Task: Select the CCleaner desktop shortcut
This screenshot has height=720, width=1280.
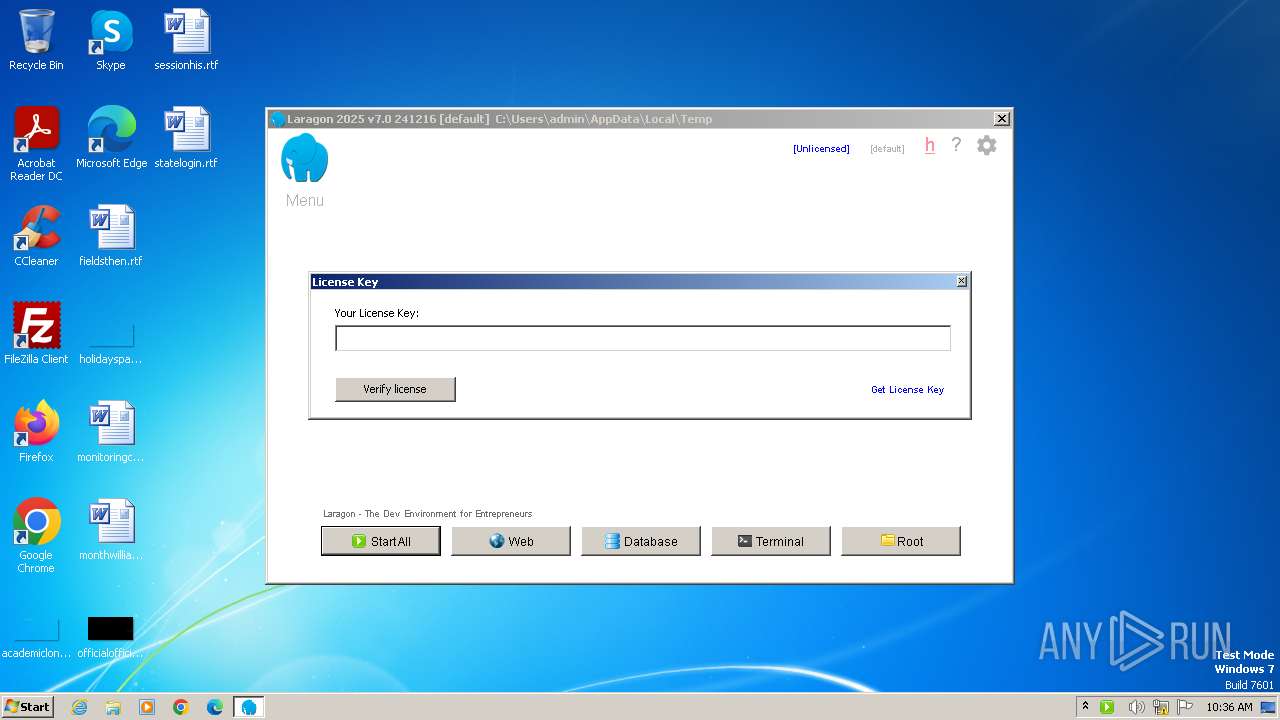Action: (36, 236)
